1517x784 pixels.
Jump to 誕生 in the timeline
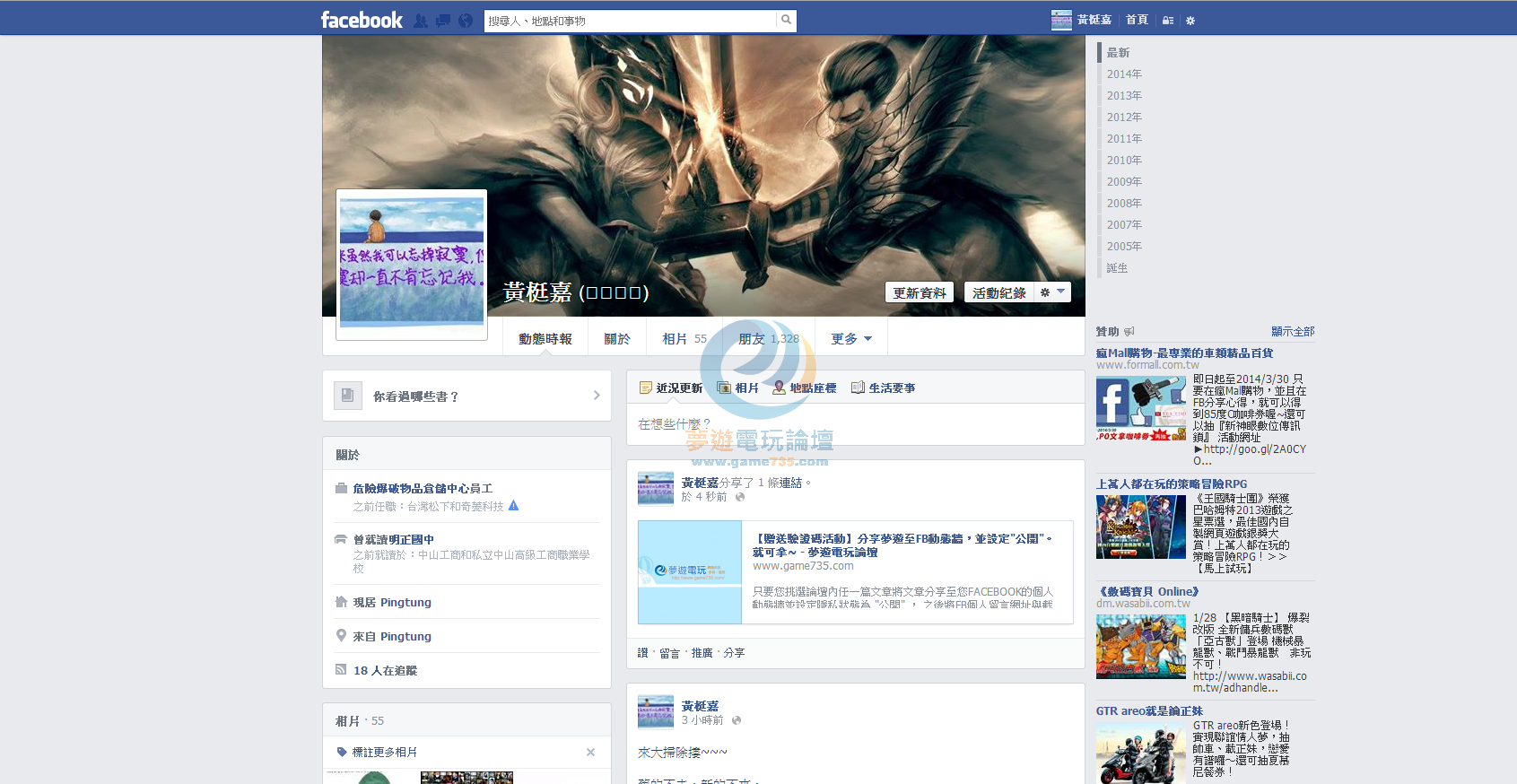(x=1117, y=268)
